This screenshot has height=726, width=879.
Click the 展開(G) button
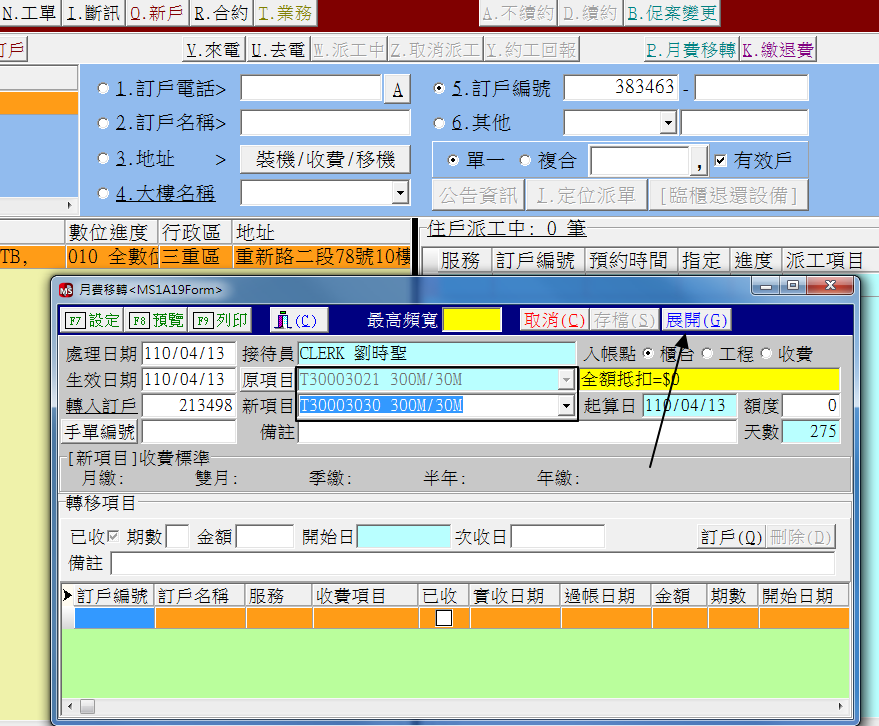696,320
